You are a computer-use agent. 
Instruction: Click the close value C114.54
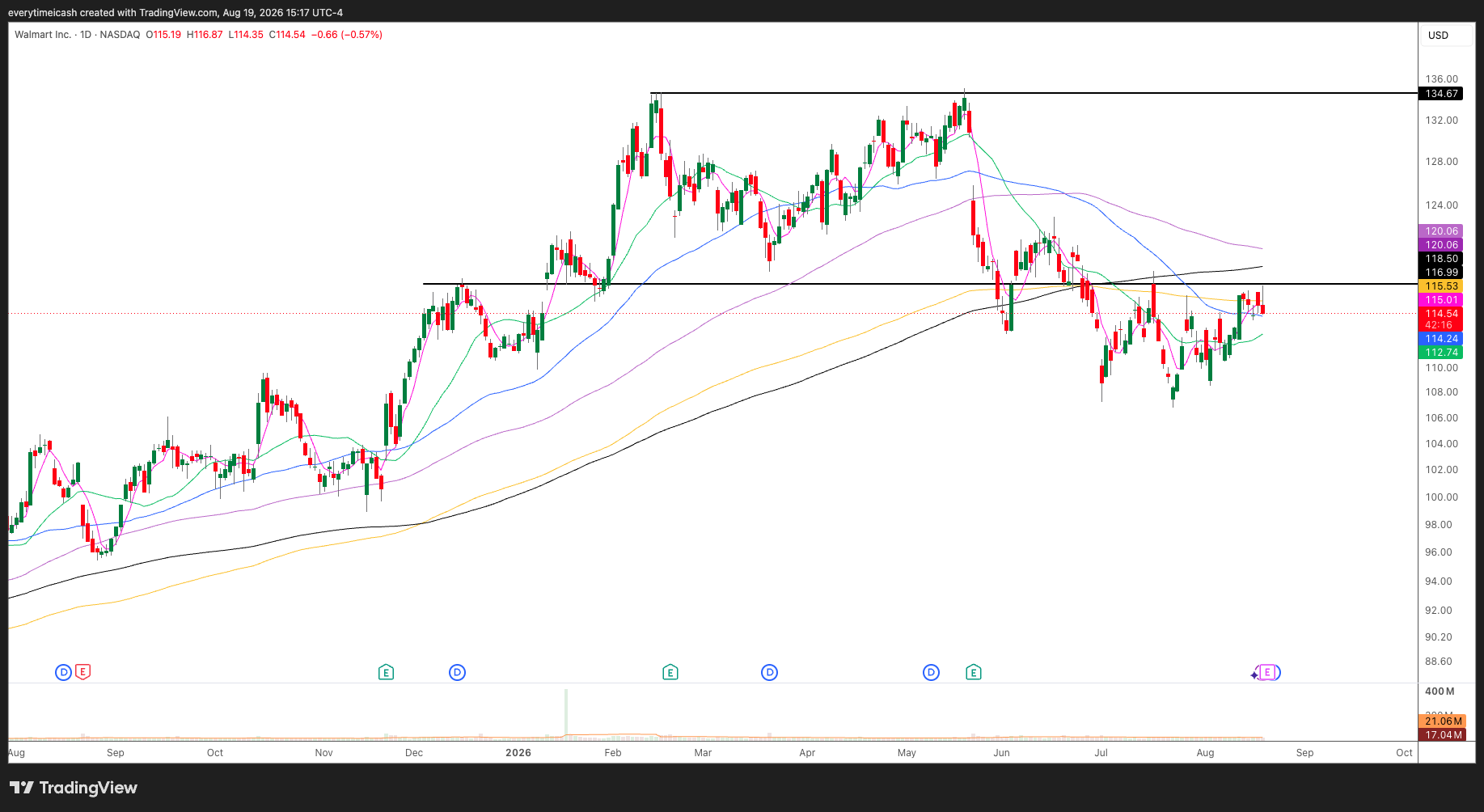(287, 35)
